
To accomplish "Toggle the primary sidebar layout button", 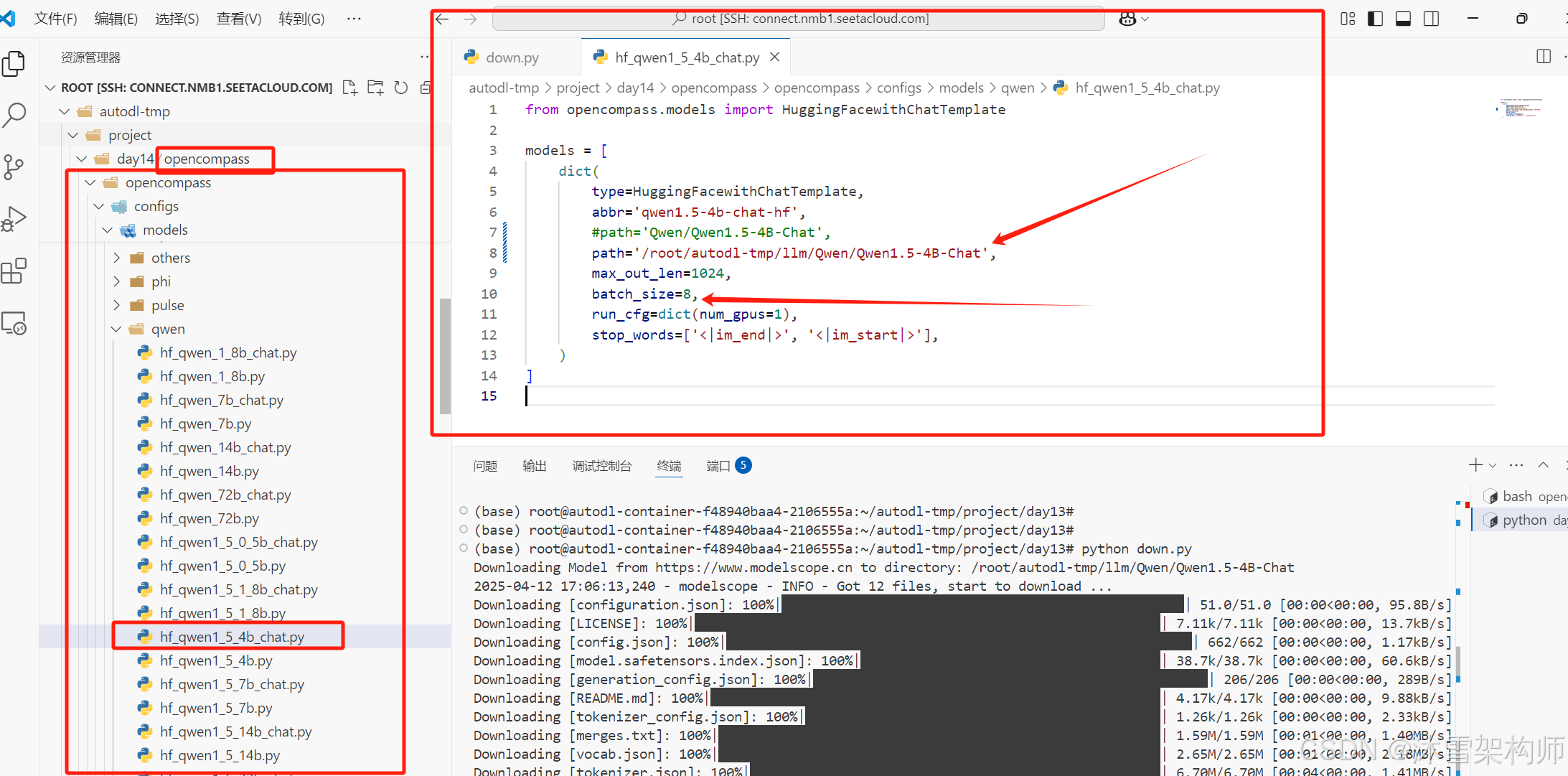I will [x=1375, y=19].
